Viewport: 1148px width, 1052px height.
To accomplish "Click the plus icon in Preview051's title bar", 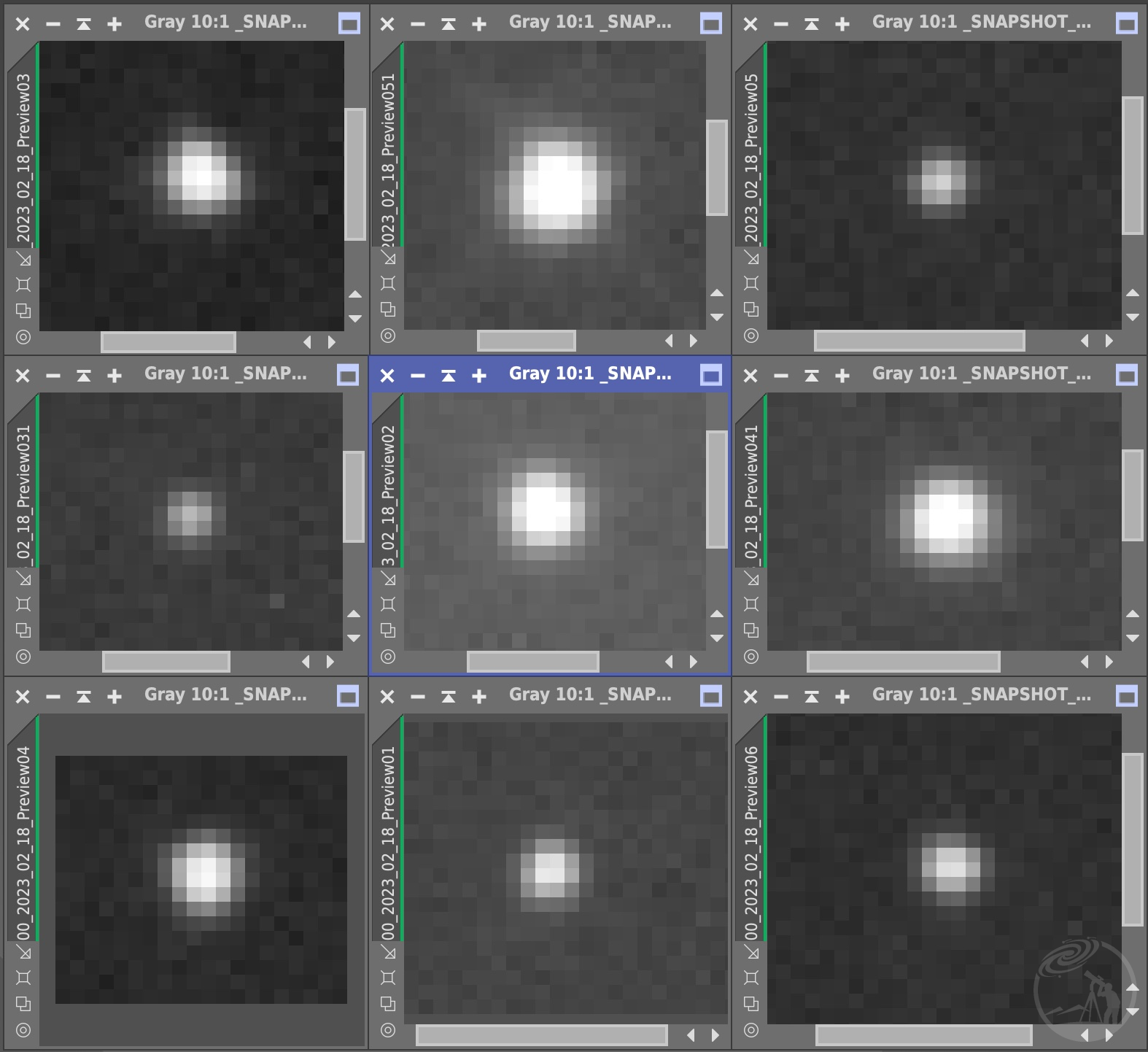I will 479,24.
